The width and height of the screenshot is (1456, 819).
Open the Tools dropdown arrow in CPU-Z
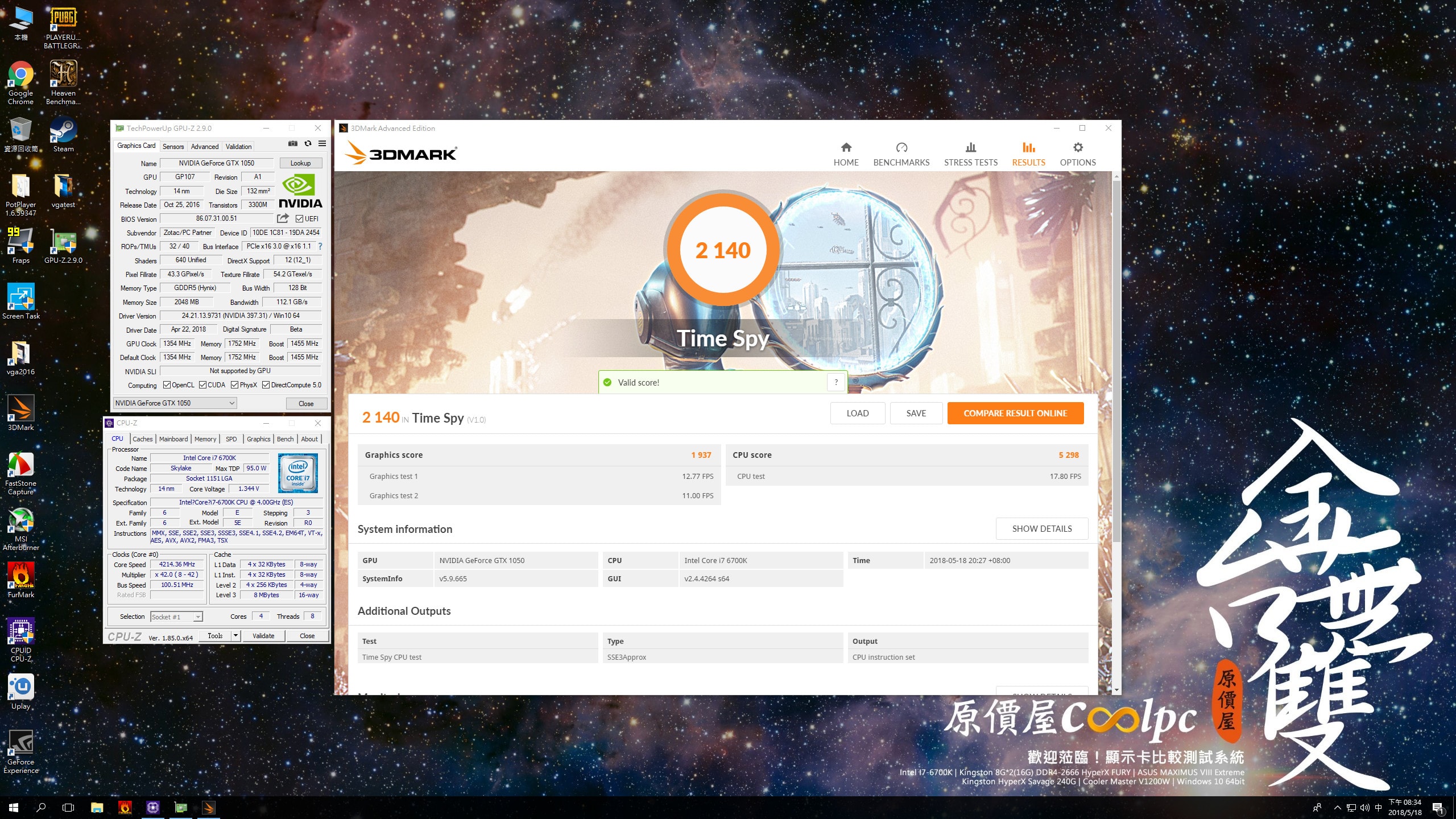(x=235, y=636)
